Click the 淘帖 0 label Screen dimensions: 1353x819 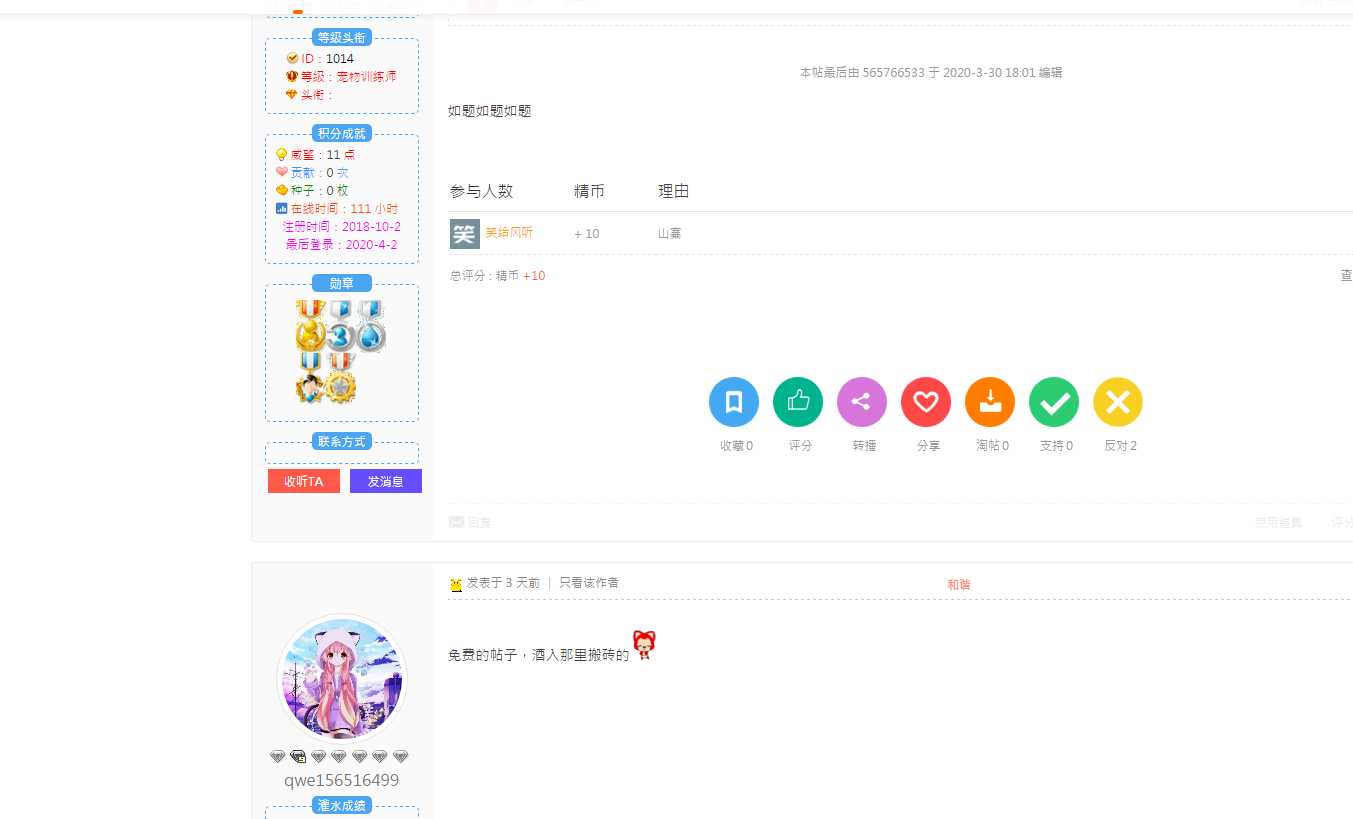pyautogui.click(x=992, y=446)
